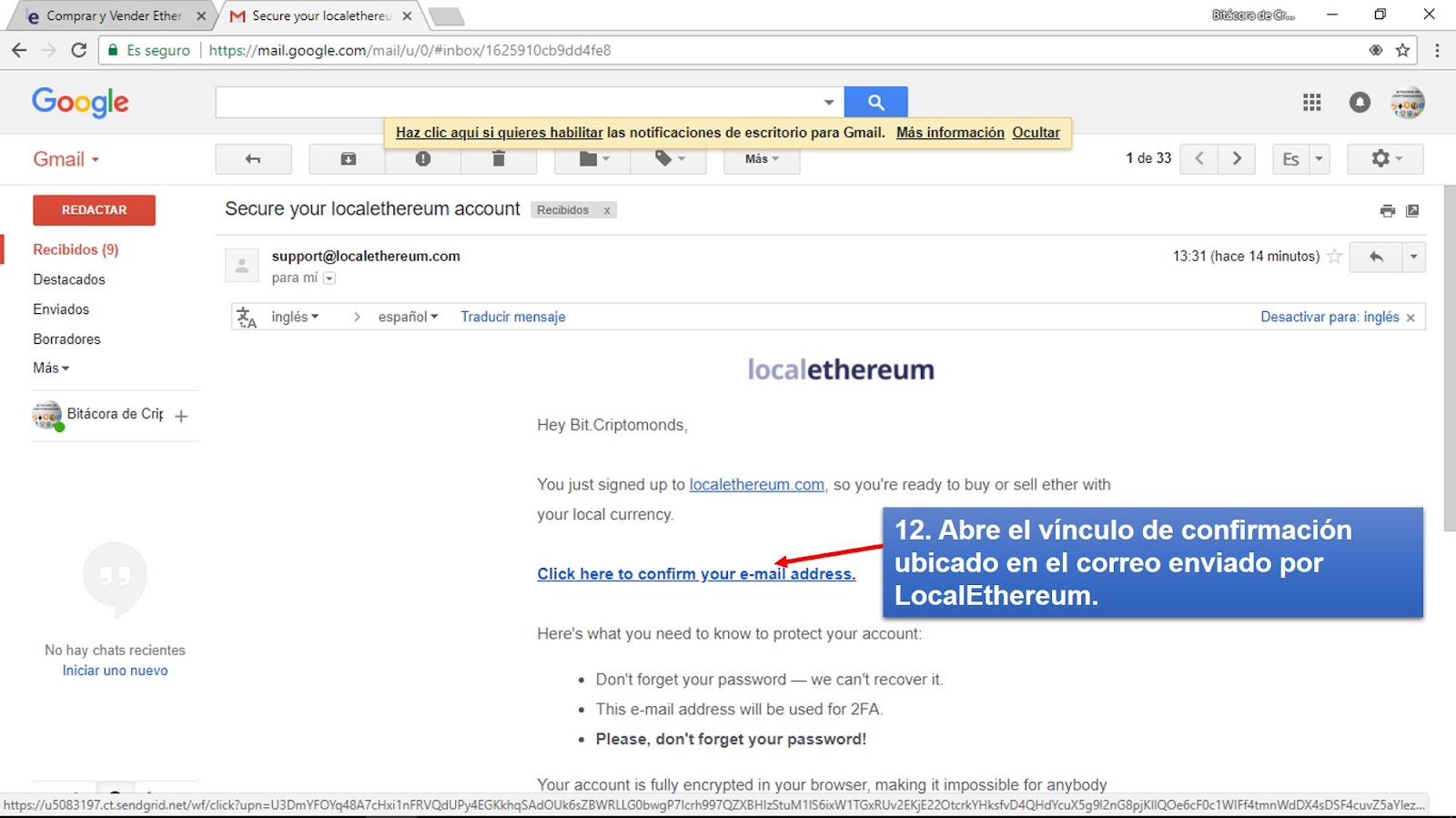The width and height of the screenshot is (1456, 818).
Task: Open input tools Es button
Action: (x=1290, y=159)
